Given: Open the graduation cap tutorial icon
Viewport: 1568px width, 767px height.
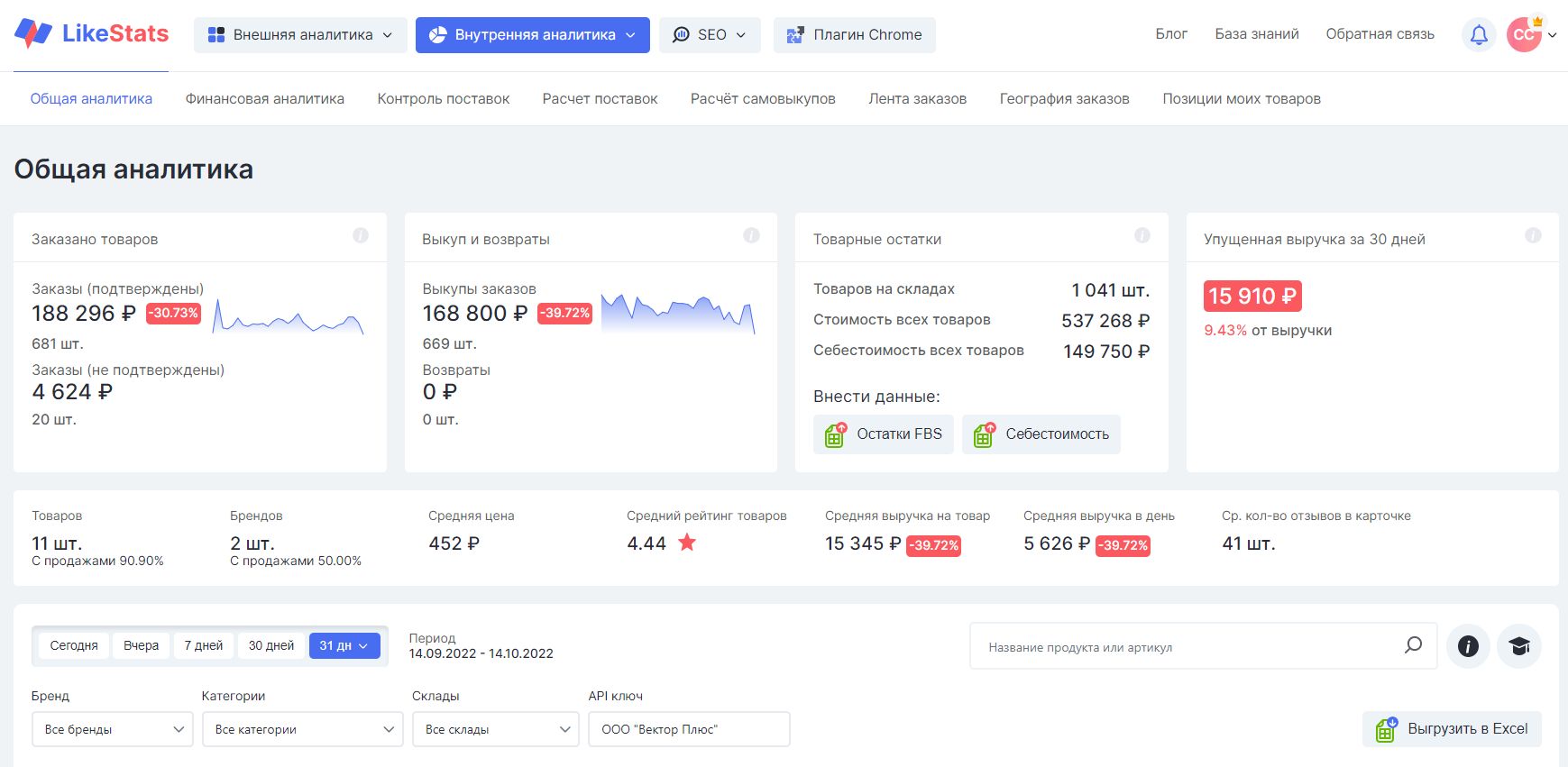Looking at the screenshot, I should 1519,646.
